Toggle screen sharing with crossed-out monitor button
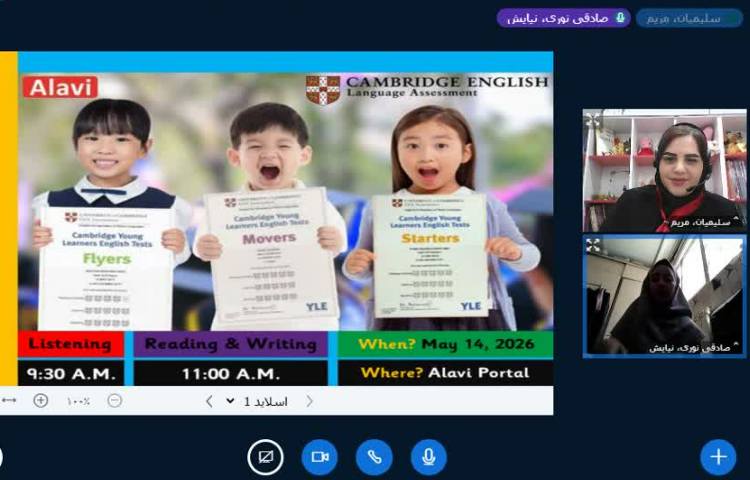750x480 pixels. click(x=265, y=457)
